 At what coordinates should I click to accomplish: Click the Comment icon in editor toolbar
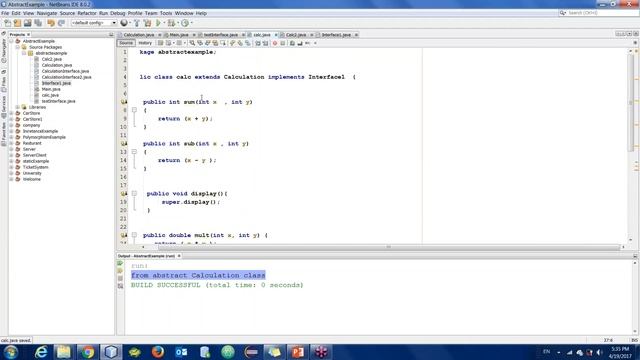[x=292, y=43]
